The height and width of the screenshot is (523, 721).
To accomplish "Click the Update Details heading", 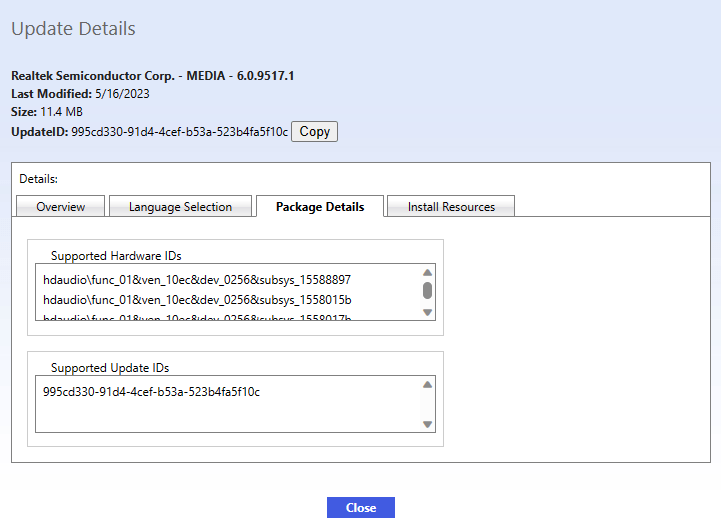I will pyautogui.click(x=73, y=29).
